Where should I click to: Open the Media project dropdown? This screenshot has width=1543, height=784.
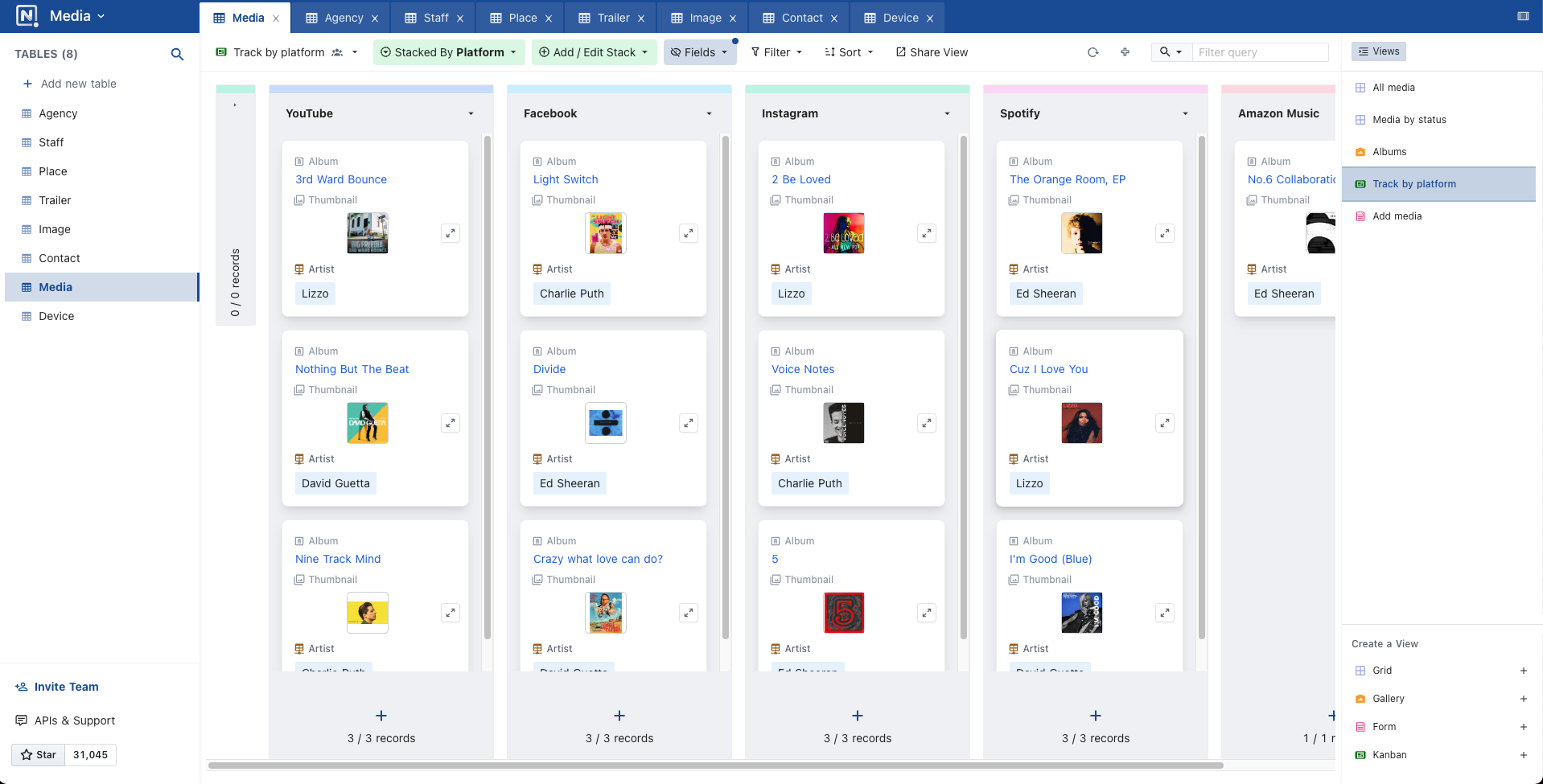point(77,16)
